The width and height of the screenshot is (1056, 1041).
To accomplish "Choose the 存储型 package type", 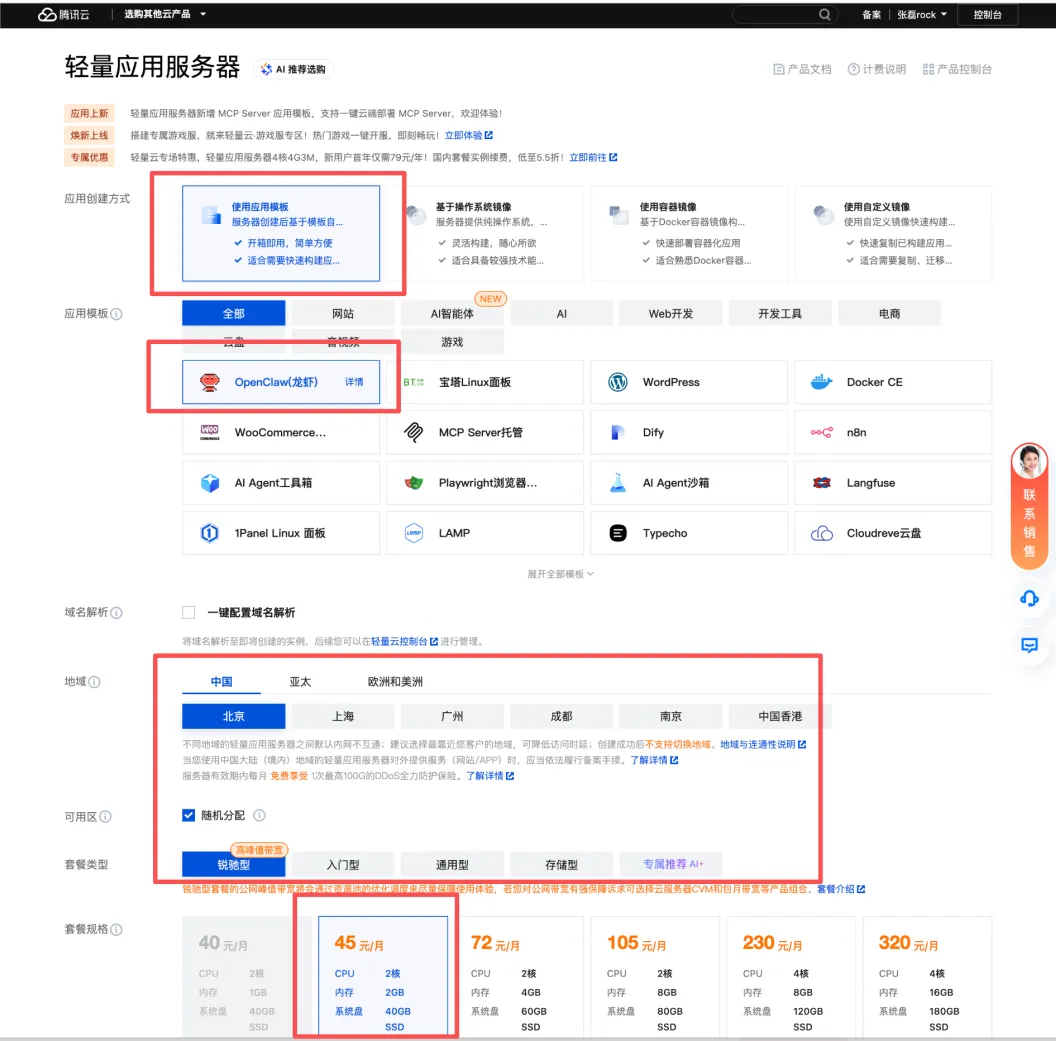I will click(x=561, y=864).
